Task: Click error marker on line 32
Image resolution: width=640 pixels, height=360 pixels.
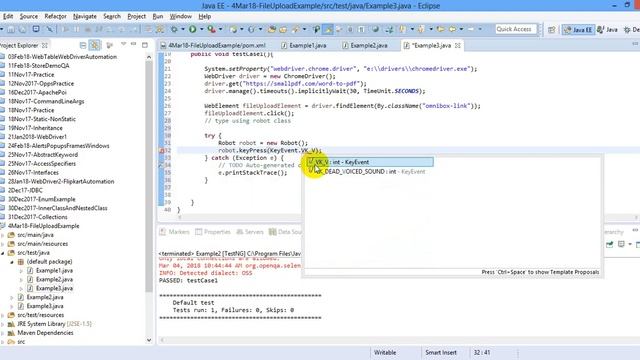Action: coord(161,151)
